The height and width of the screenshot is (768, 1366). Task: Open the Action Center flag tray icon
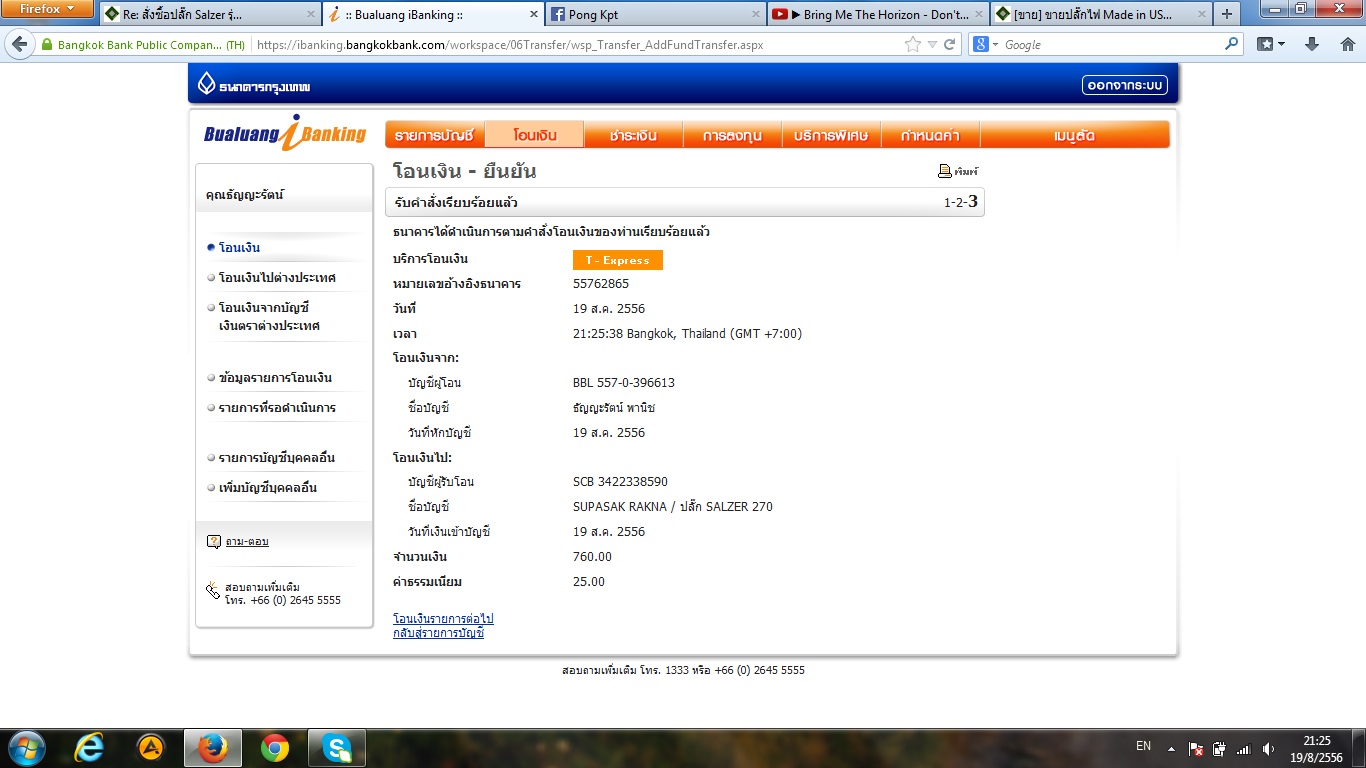(x=1195, y=749)
